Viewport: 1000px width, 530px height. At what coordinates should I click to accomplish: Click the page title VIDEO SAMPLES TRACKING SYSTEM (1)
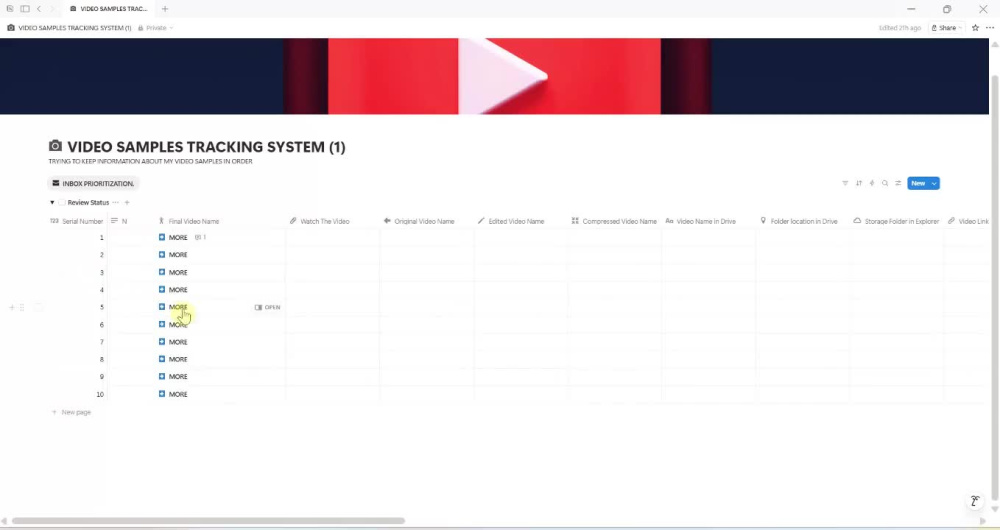pyautogui.click(x=207, y=147)
